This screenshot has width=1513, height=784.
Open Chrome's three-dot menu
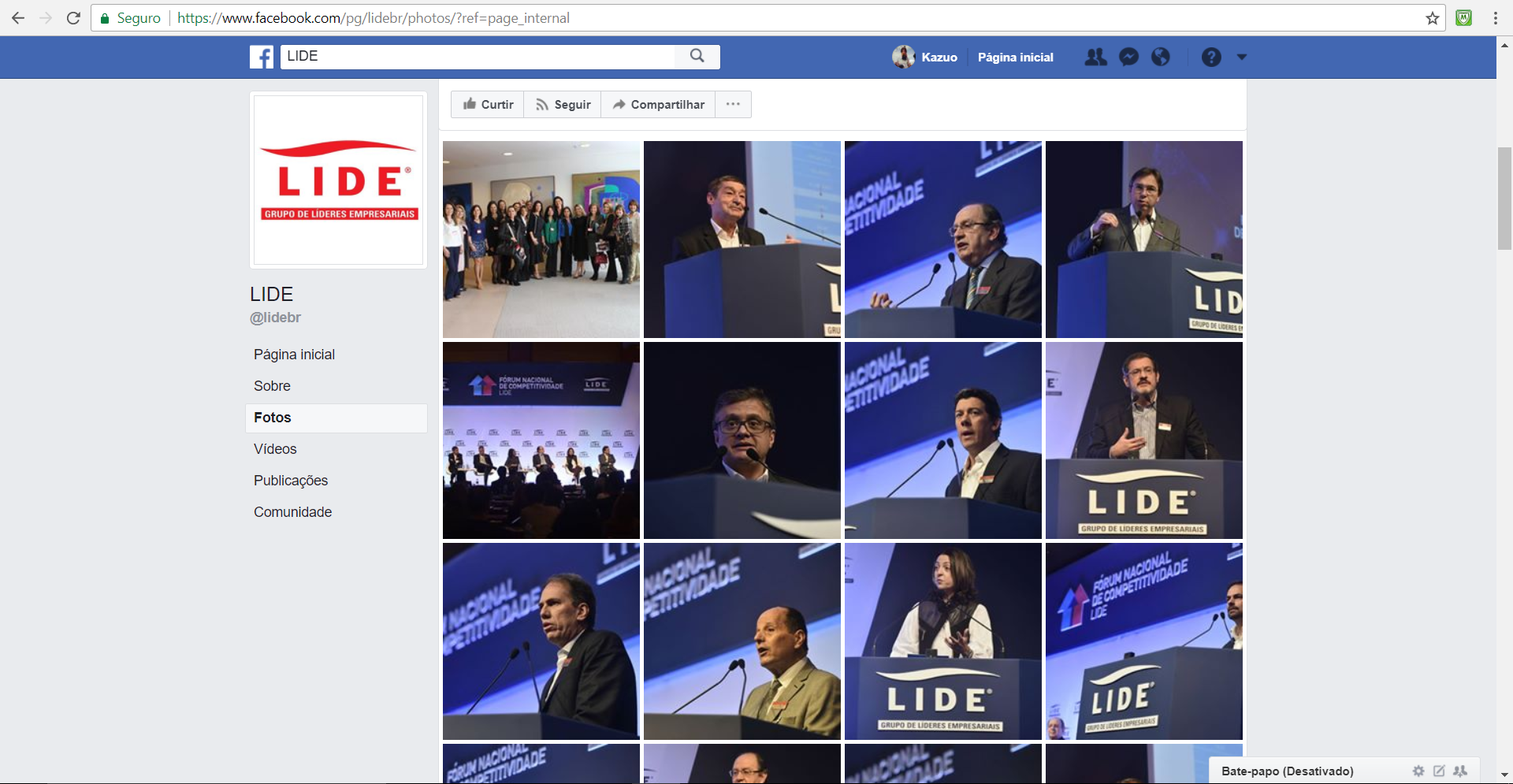pos(1495,17)
